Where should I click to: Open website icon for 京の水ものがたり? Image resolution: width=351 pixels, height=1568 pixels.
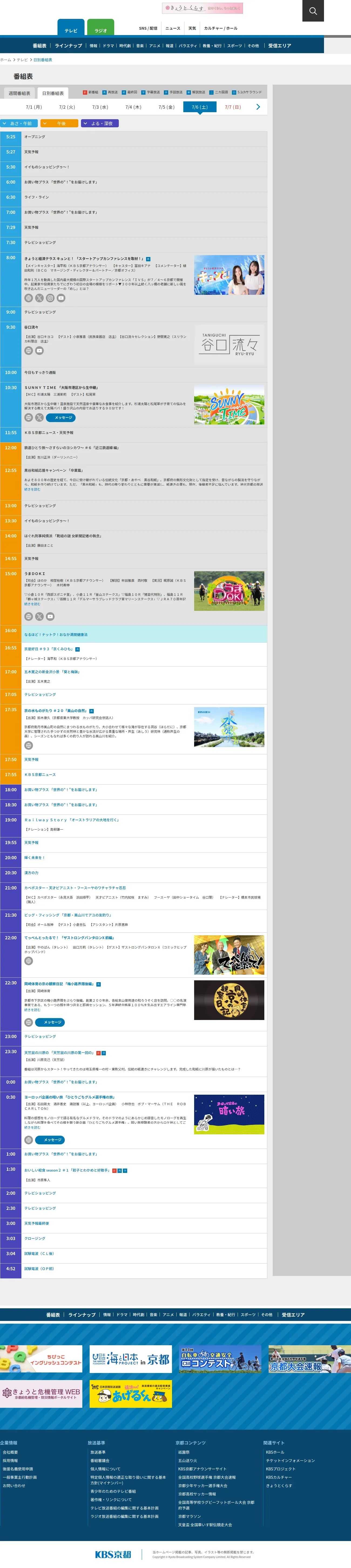29,745
